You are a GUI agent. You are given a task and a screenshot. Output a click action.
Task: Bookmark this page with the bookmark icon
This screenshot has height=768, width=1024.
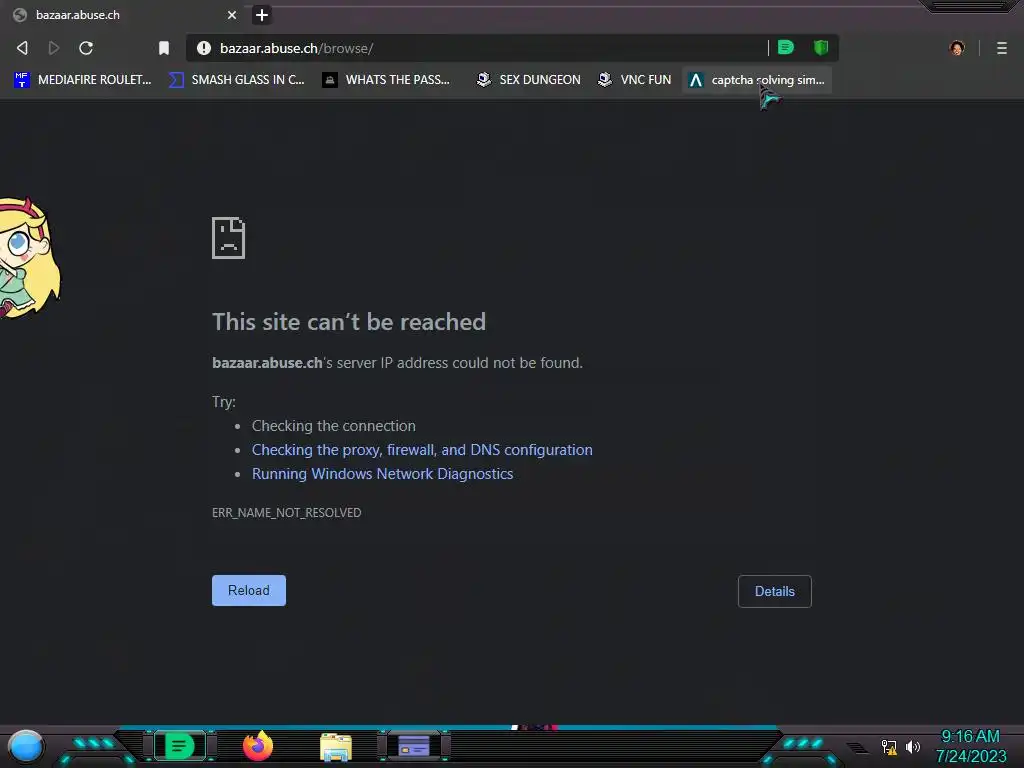pos(164,48)
